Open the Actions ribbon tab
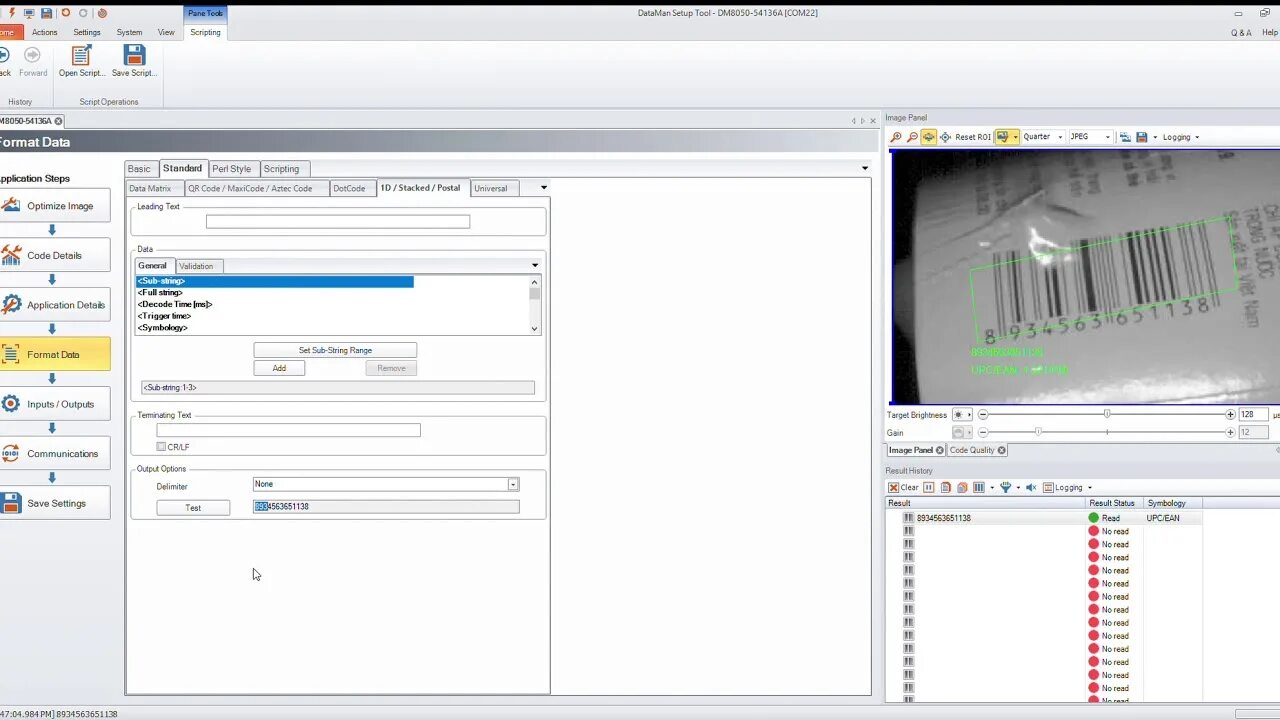This screenshot has width=1280, height=720. 44,32
